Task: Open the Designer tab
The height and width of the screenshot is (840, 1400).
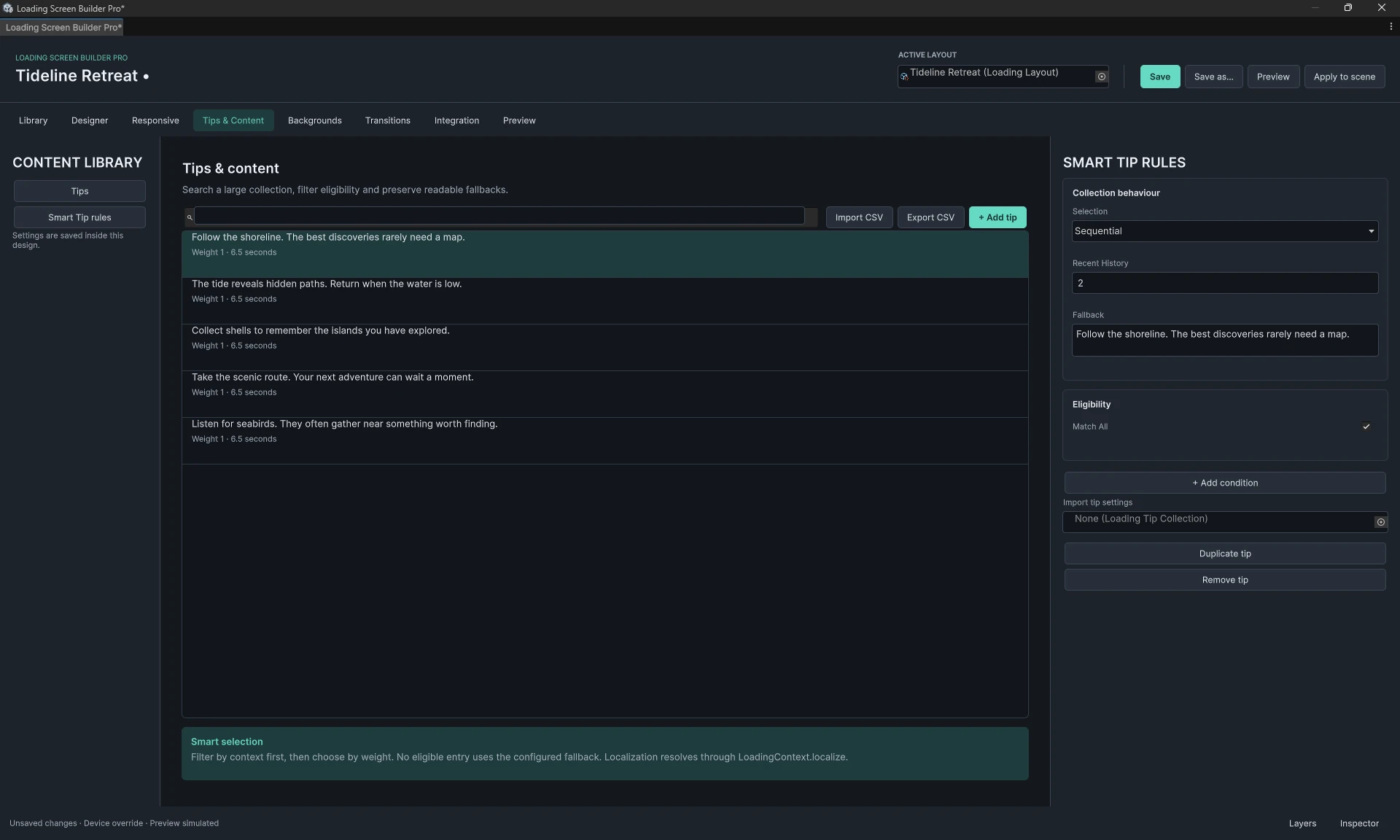Action: pos(90,120)
